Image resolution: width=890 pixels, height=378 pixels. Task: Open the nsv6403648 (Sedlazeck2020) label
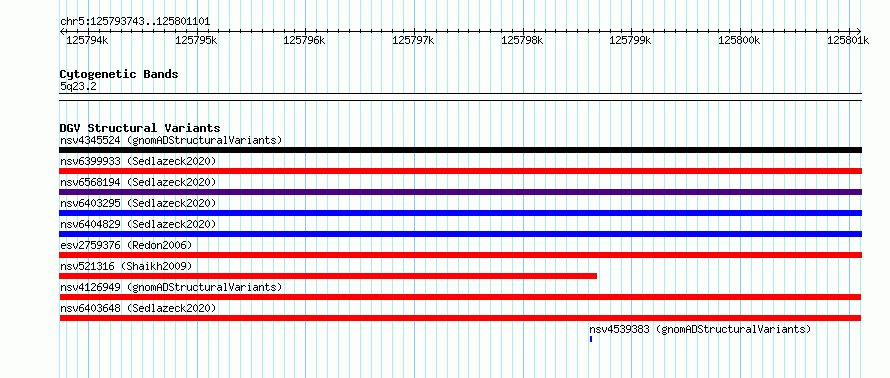[138, 308]
